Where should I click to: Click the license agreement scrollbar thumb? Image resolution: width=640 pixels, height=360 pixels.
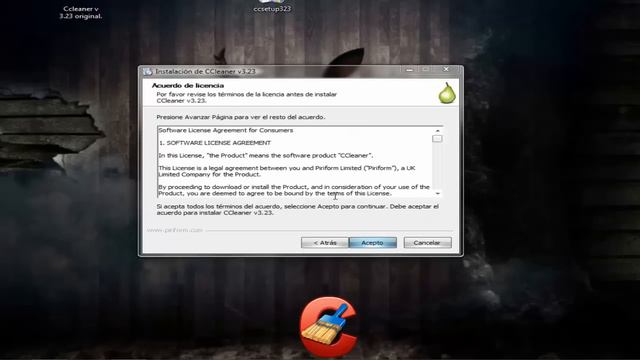[437, 139]
